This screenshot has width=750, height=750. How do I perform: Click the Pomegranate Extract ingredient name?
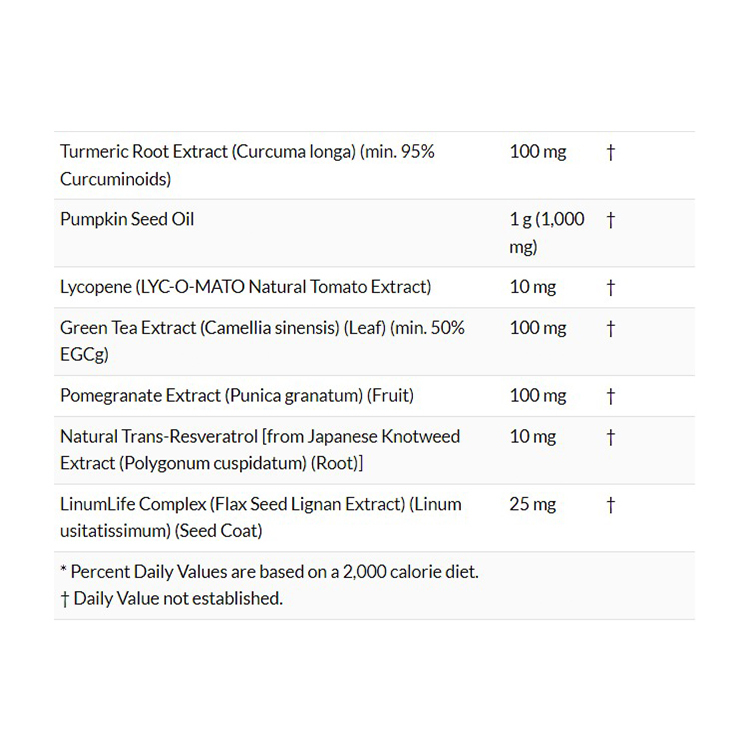[x=236, y=395]
